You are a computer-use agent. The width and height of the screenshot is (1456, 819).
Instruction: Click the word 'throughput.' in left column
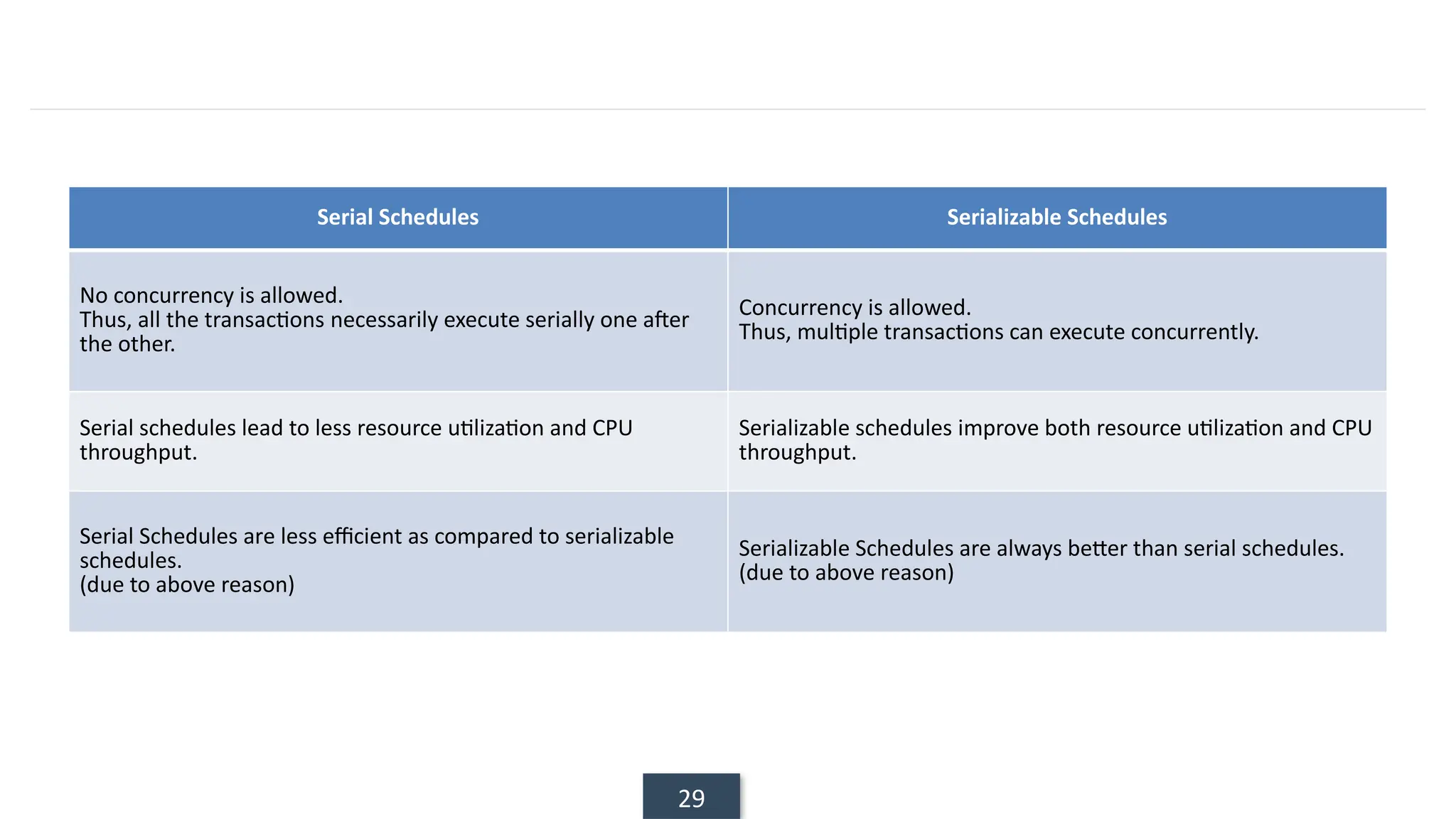pos(138,453)
